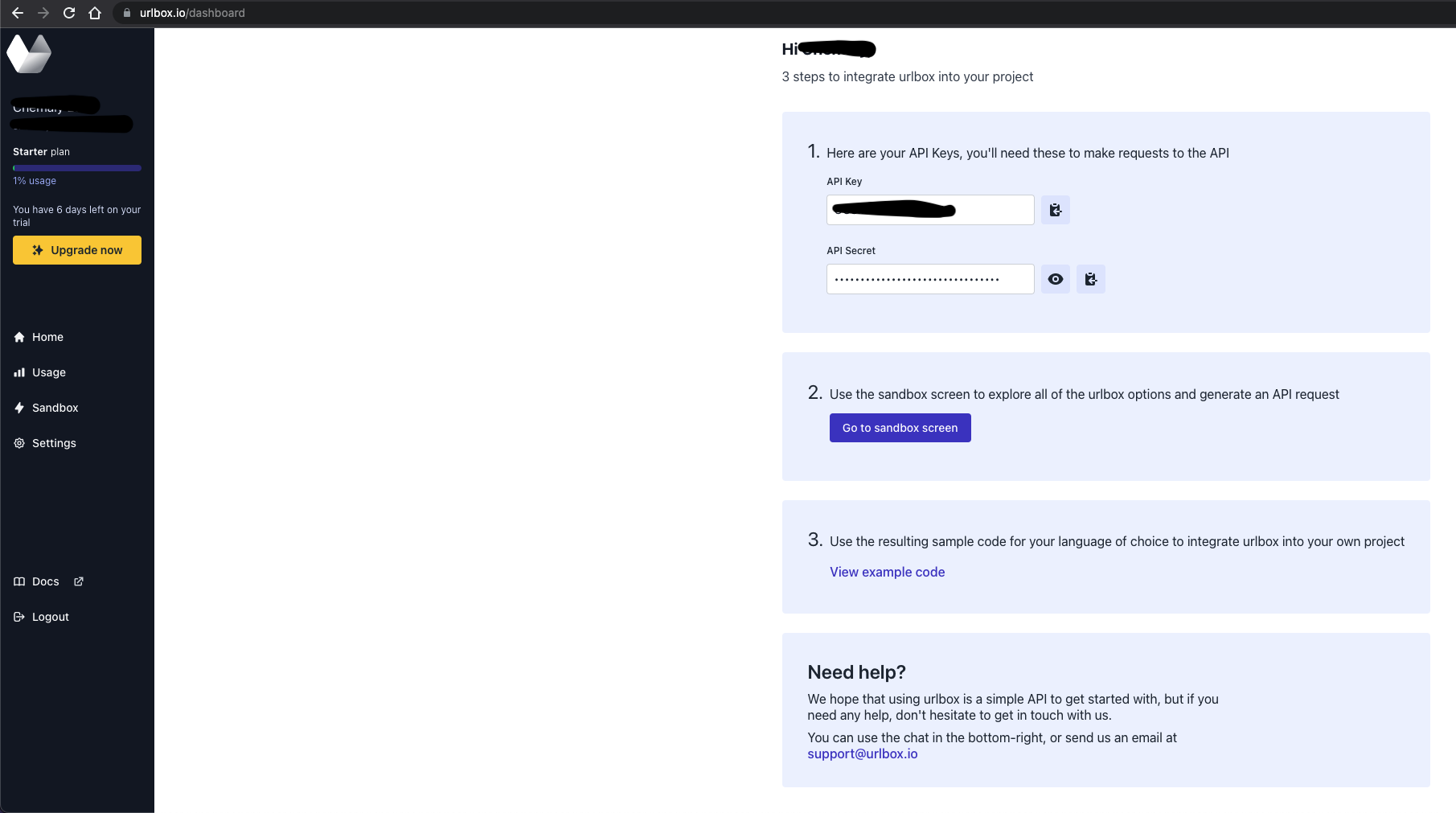Reload the dashboard page
The image size is (1456, 813).
tap(68, 13)
